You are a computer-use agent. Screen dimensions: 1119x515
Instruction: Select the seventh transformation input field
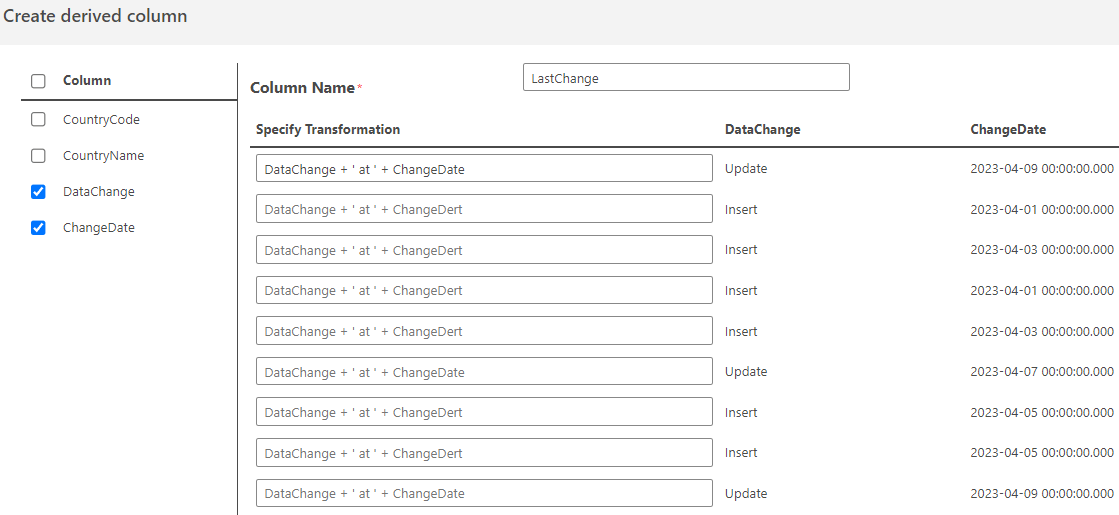click(x=484, y=412)
